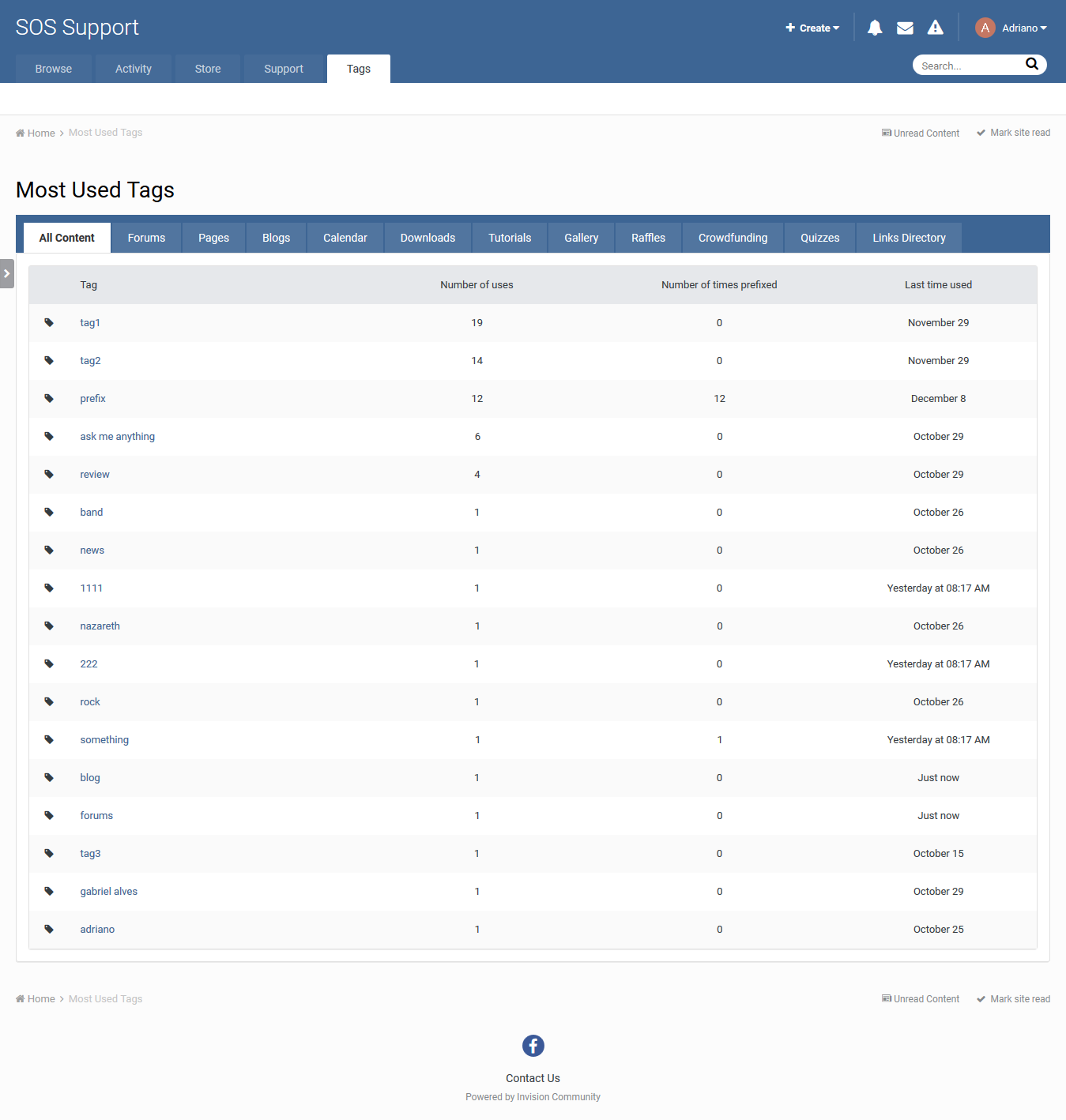The width and height of the screenshot is (1066, 1120).
Task: Click the tag icon beside adriano
Action: tap(49, 929)
